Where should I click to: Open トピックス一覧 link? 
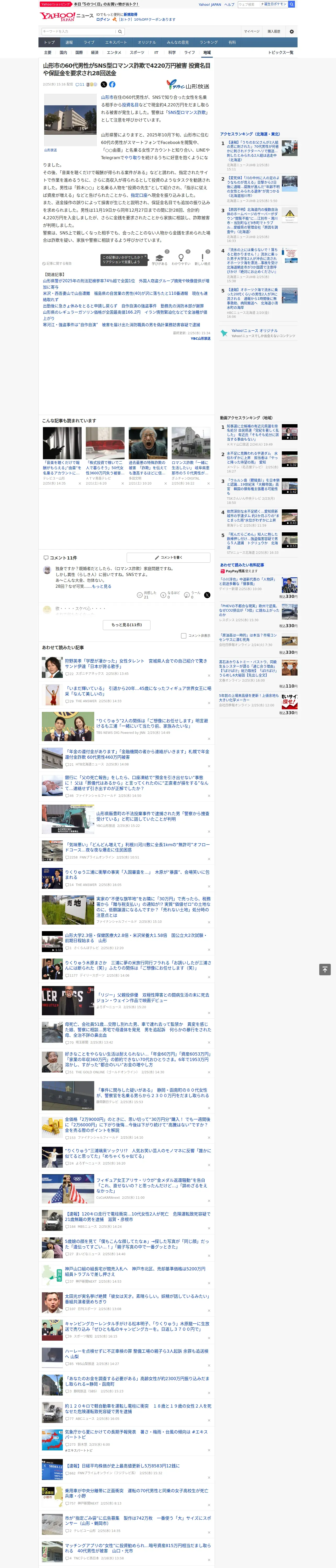[x=281, y=52]
